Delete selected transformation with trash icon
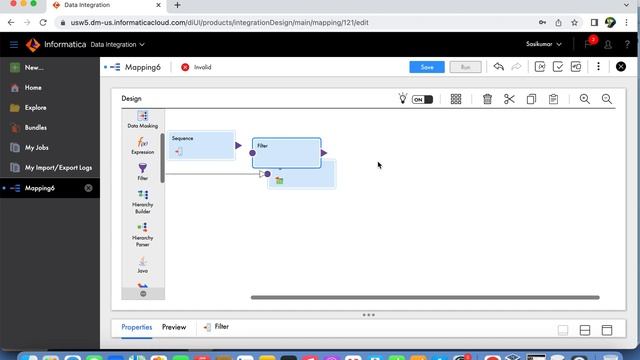This screenshot has height=360, width=640. (x=487, y=99)
